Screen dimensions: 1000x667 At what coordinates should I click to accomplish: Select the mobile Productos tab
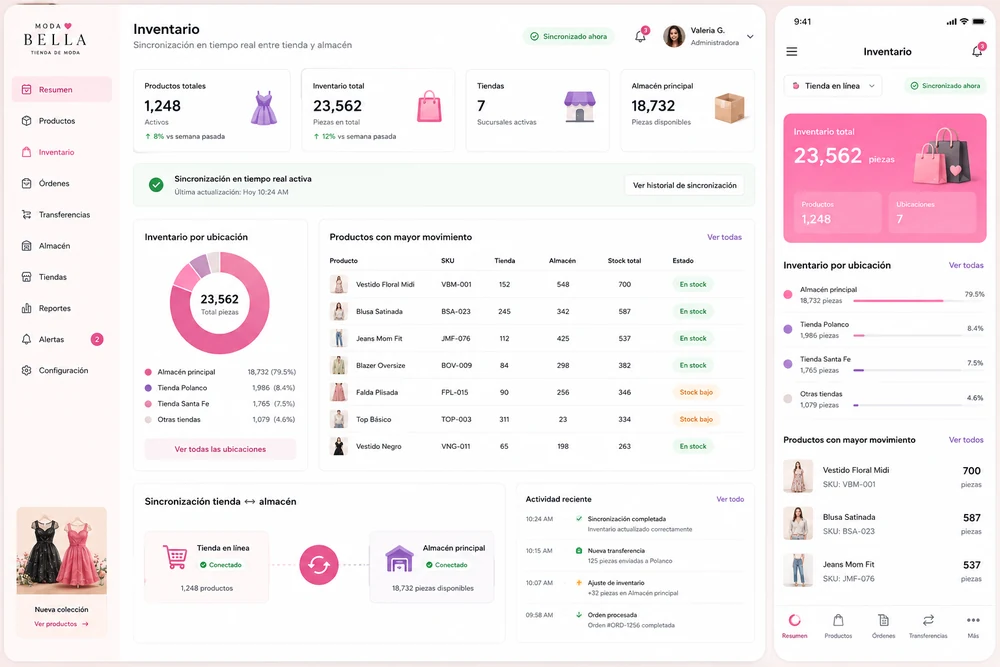(838, 626)
